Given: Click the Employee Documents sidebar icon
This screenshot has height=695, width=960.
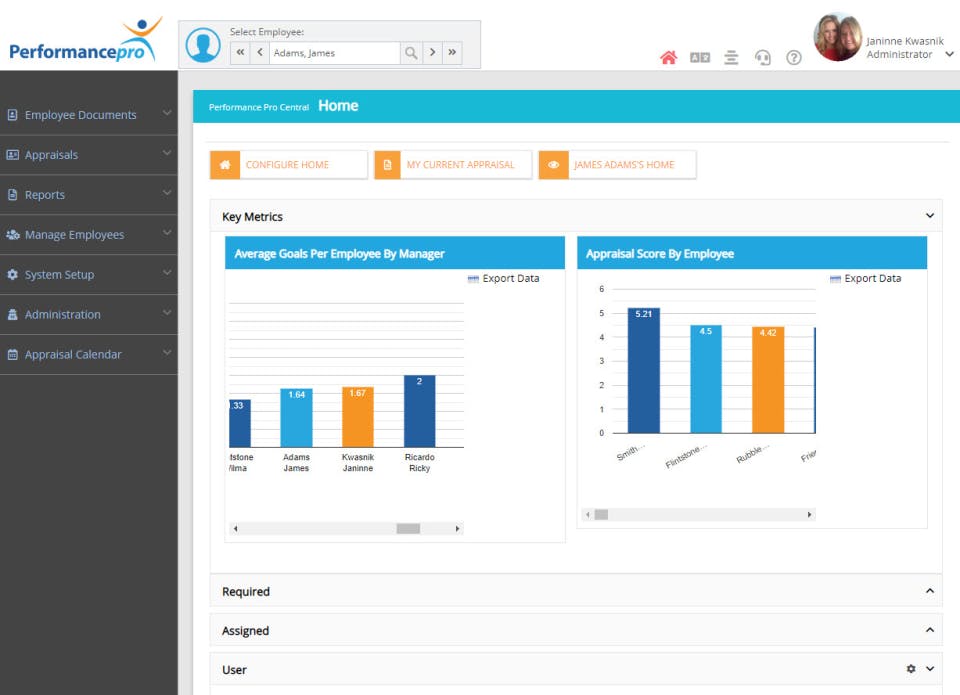Looking at the screenshot, I should coord(14,115).
